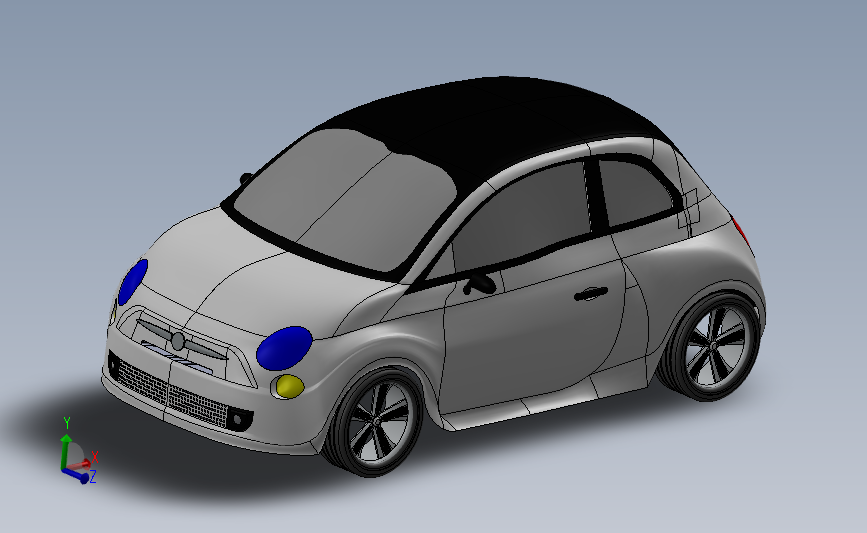Viewport: 867px width, 533px height.
Task: Select the black roof surface
Action: click(x=498, y=124)
